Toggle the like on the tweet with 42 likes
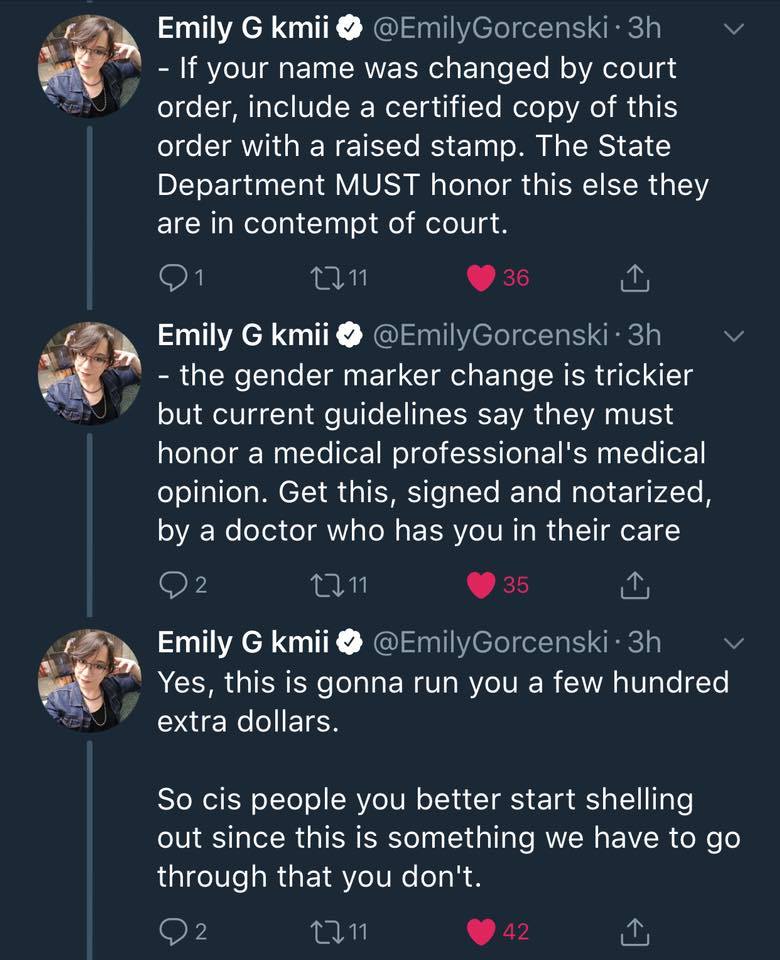Viewport: 780px width, 960px height. point(484,932)
